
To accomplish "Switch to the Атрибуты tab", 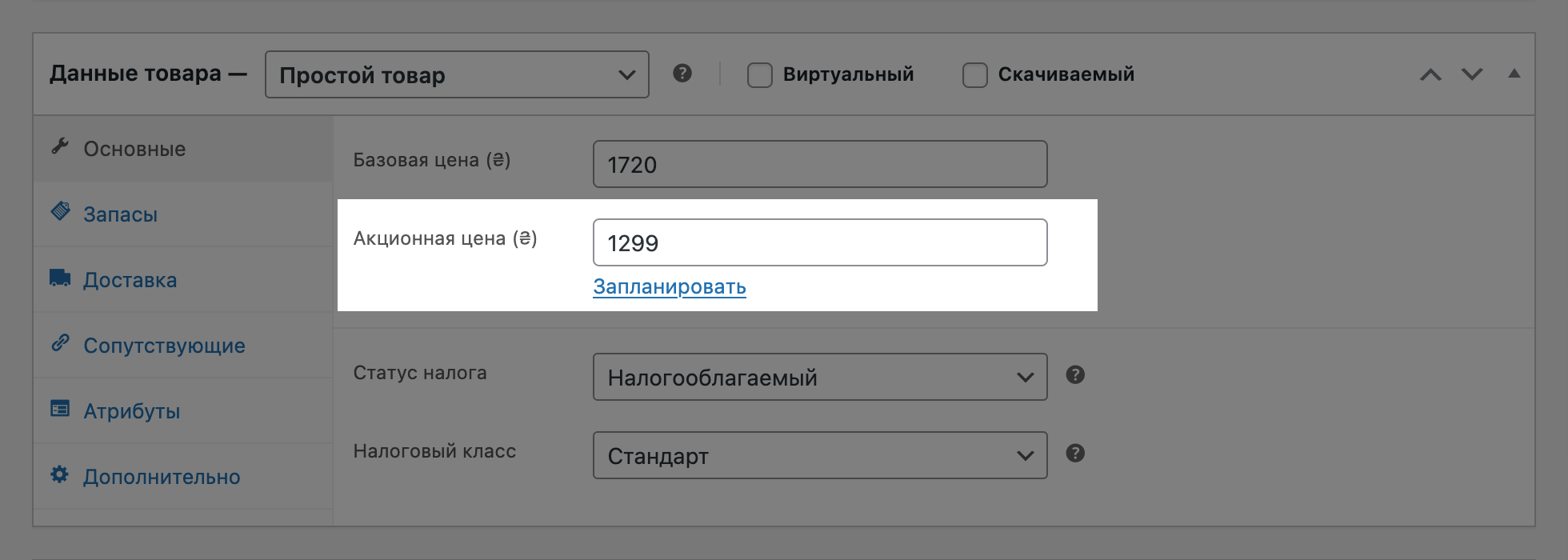I will tap(183, 411).
